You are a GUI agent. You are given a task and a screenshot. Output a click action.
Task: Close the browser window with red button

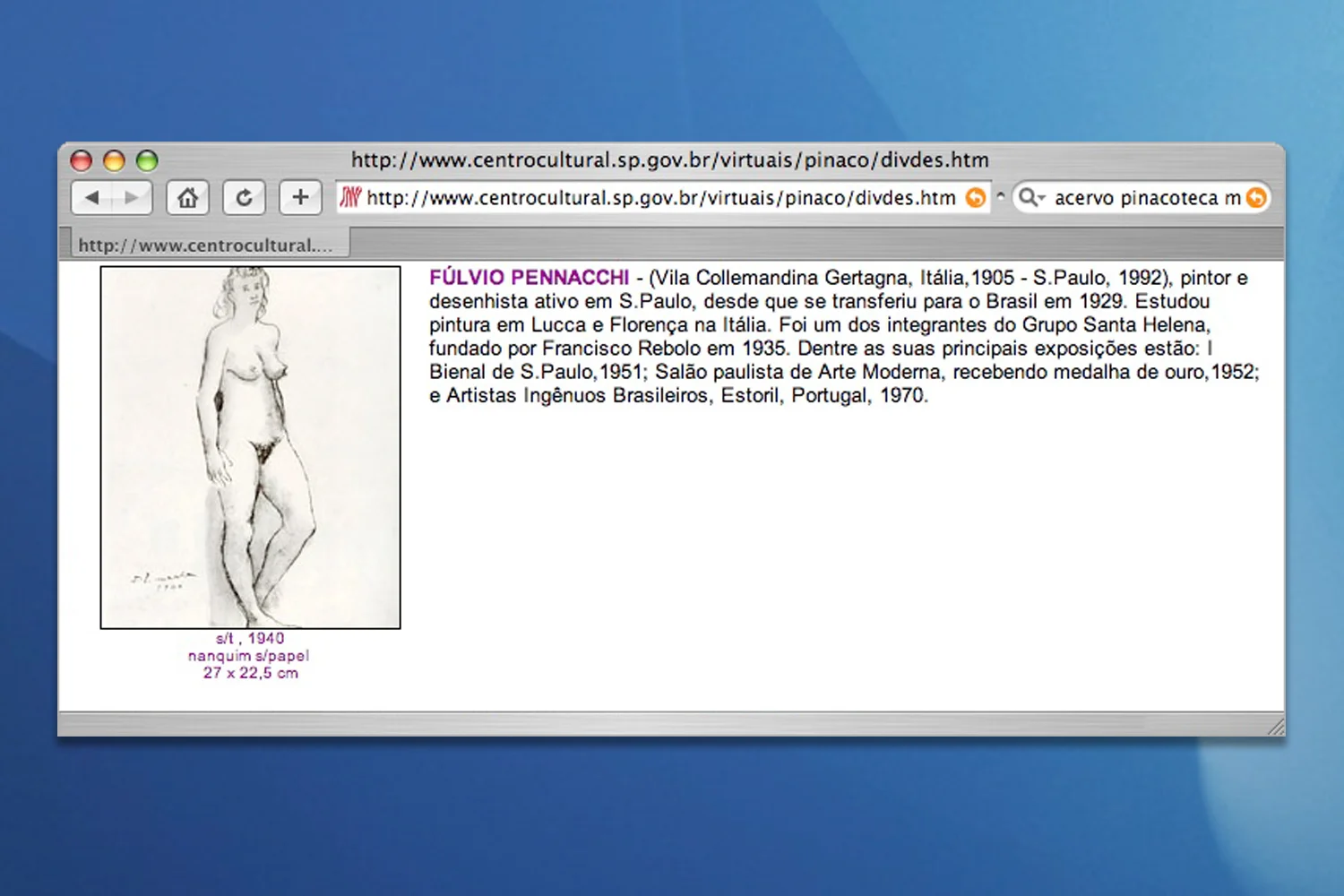coord(82,160)
